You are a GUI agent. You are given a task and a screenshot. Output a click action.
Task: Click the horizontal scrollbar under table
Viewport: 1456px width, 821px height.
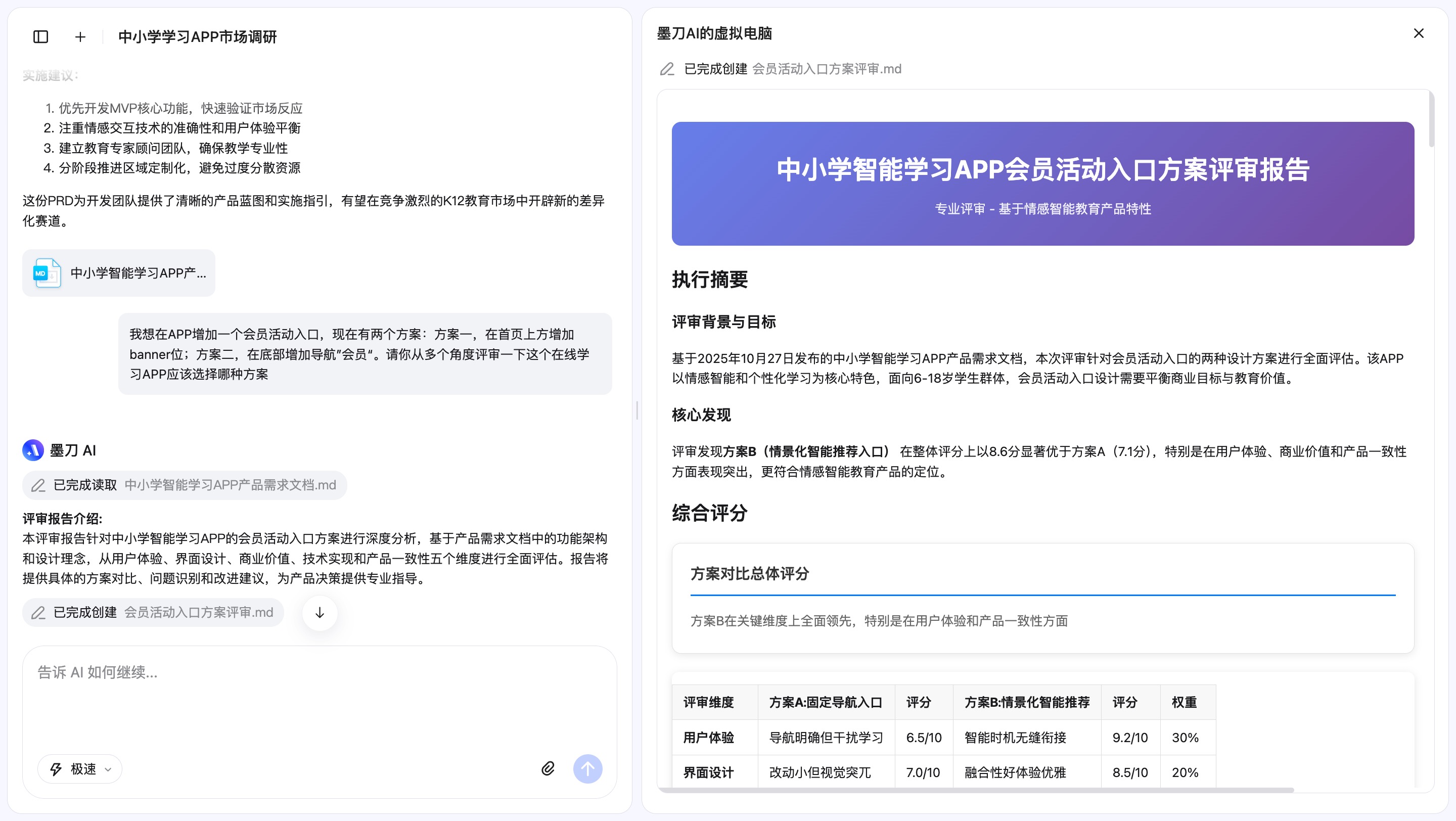pos(976,789)
